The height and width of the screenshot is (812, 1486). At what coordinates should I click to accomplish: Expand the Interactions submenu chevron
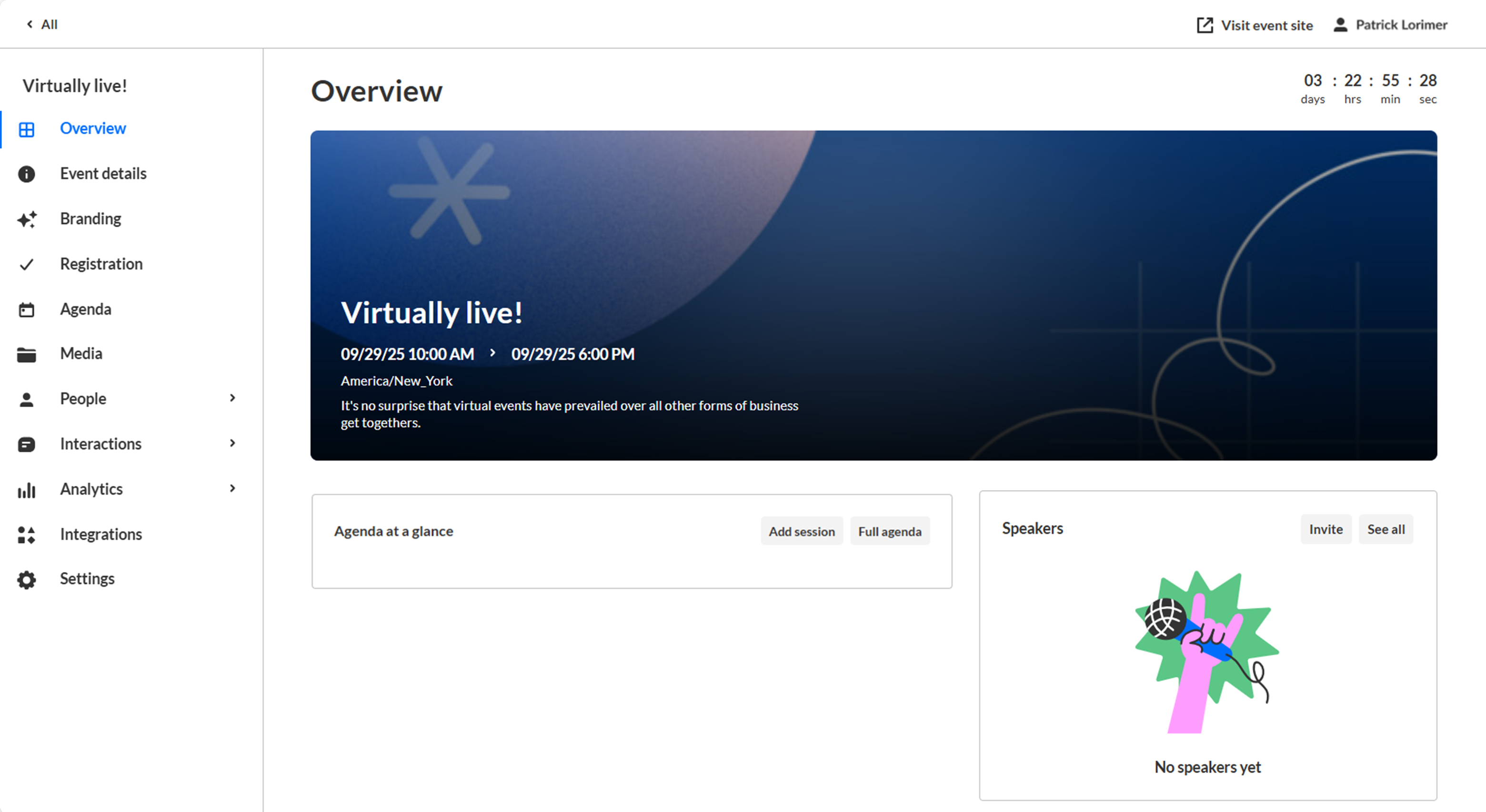pos(232,443)
